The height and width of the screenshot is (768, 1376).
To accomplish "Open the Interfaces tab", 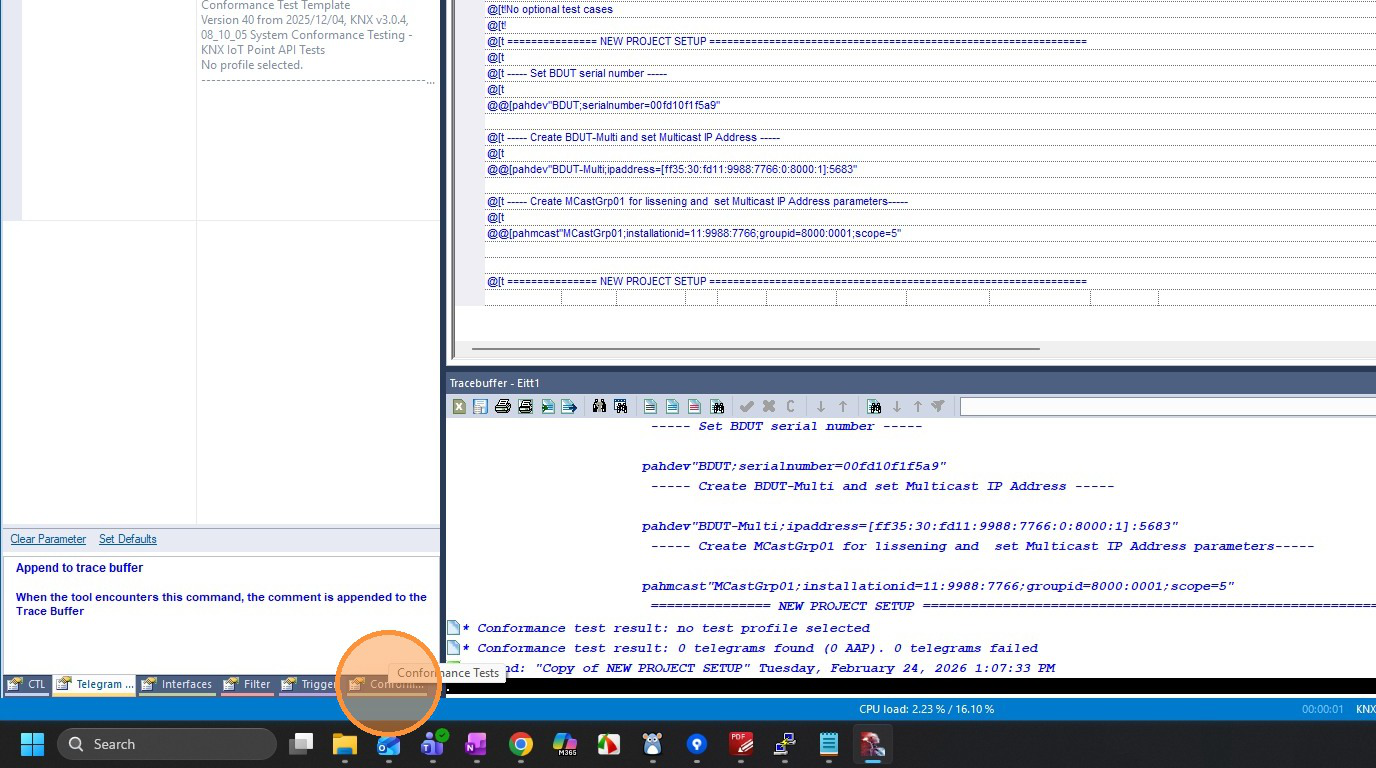I will (x=177, y=685).
